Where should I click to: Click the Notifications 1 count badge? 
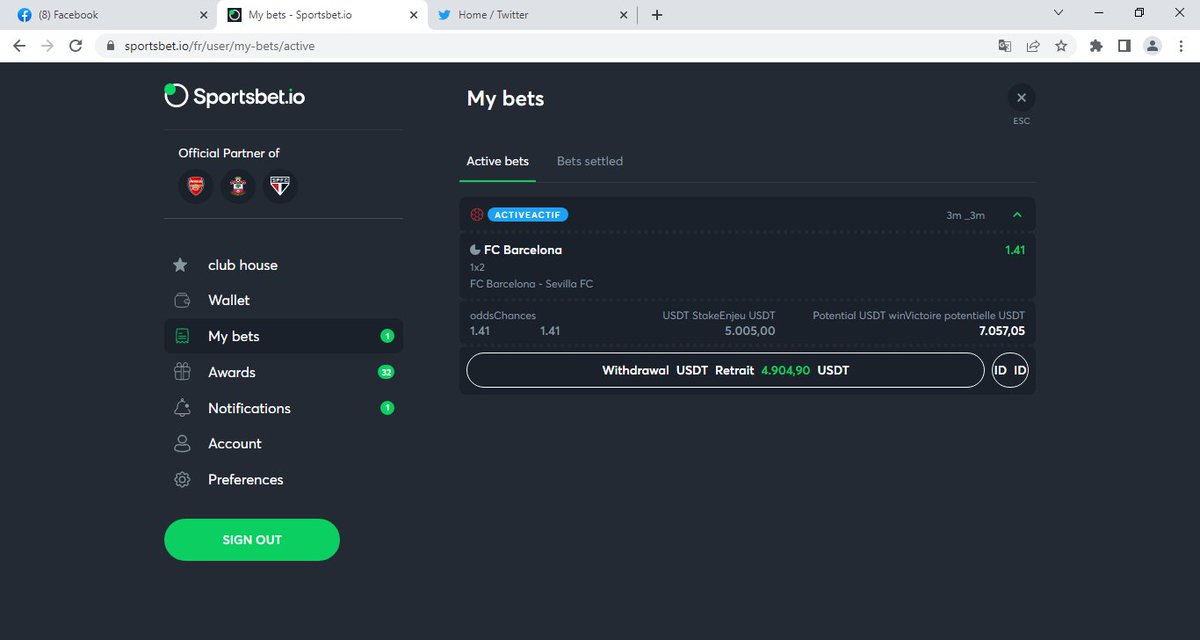tap(387, 408)
